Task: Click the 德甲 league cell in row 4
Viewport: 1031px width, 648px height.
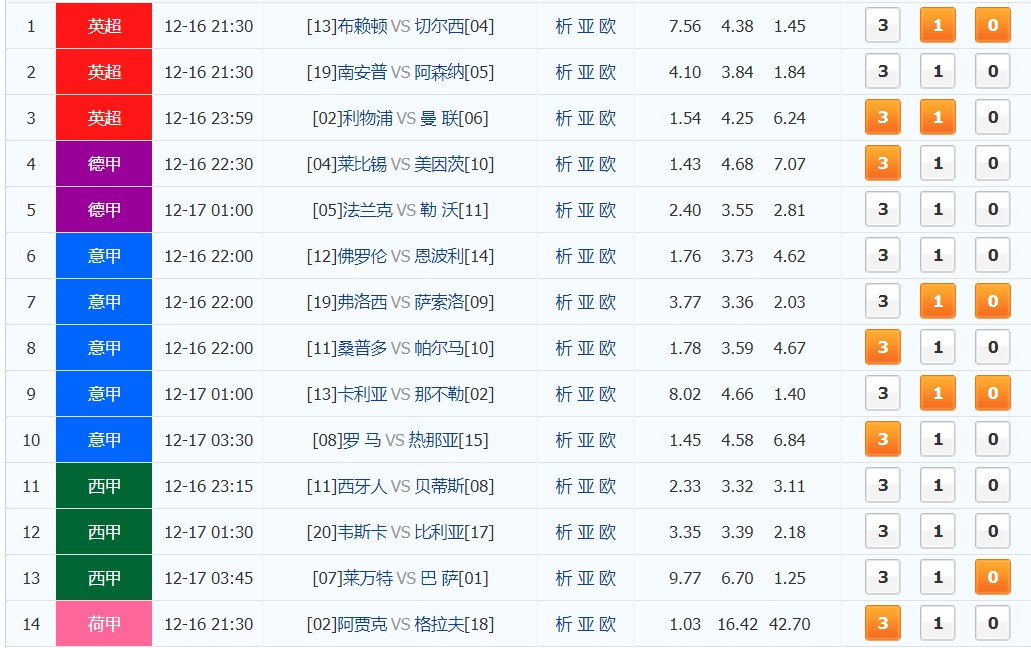Action: point(104,164)
